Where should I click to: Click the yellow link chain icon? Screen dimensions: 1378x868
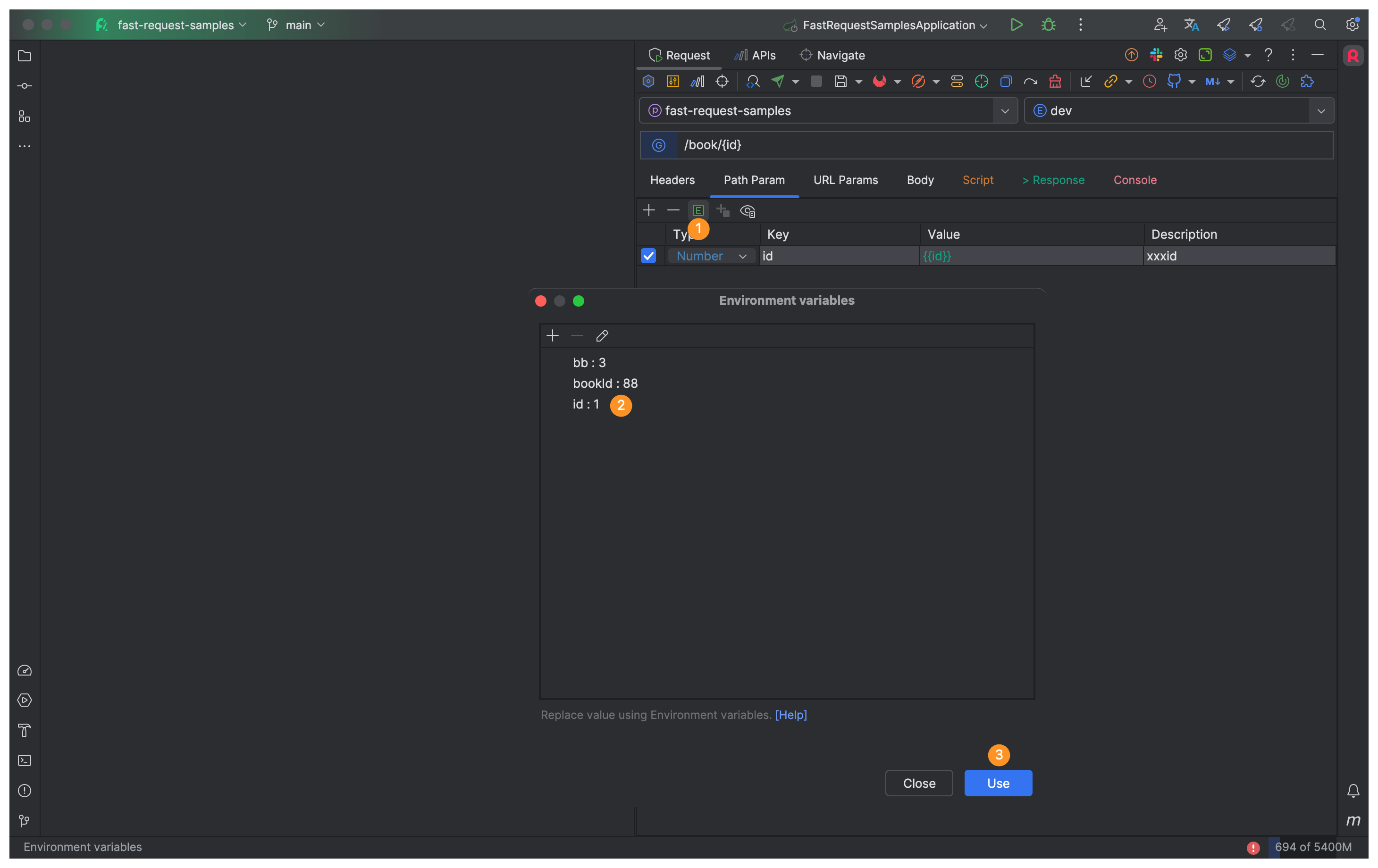(1110, 81)
